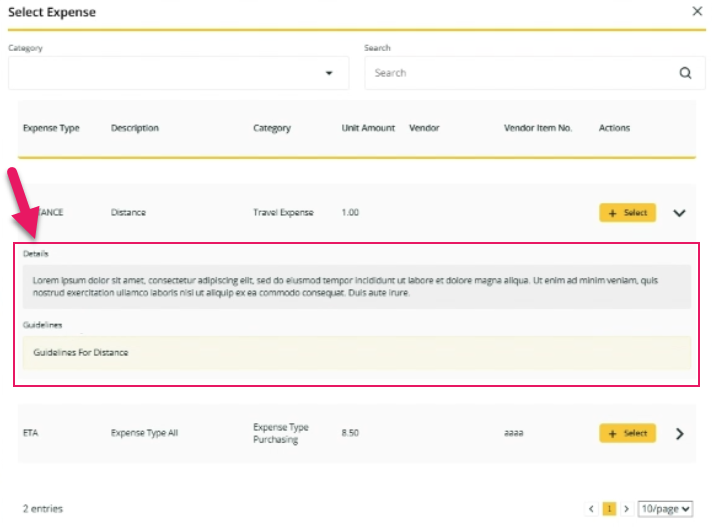Click the Expense Type All description
The image size is (712, 527).
coord(144,433)
